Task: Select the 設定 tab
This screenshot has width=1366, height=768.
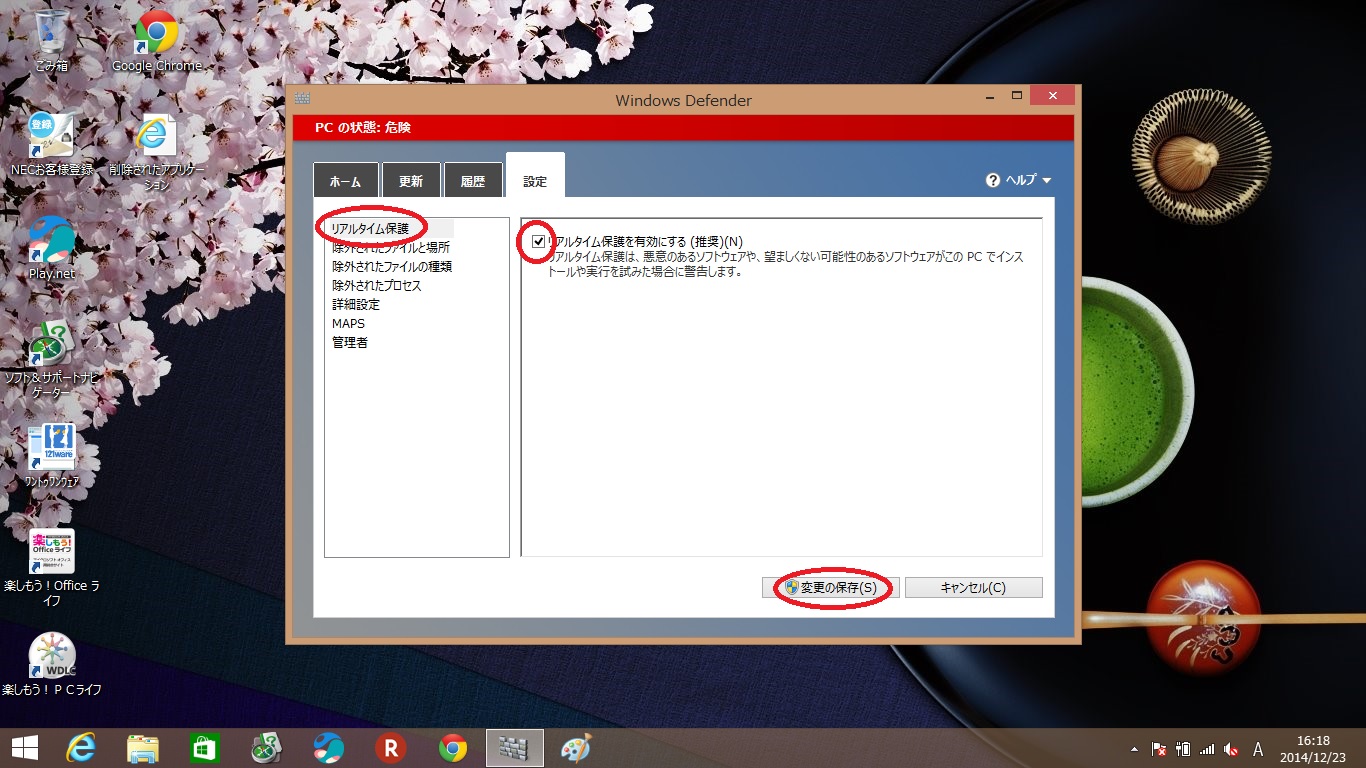Action: [535, 176]
